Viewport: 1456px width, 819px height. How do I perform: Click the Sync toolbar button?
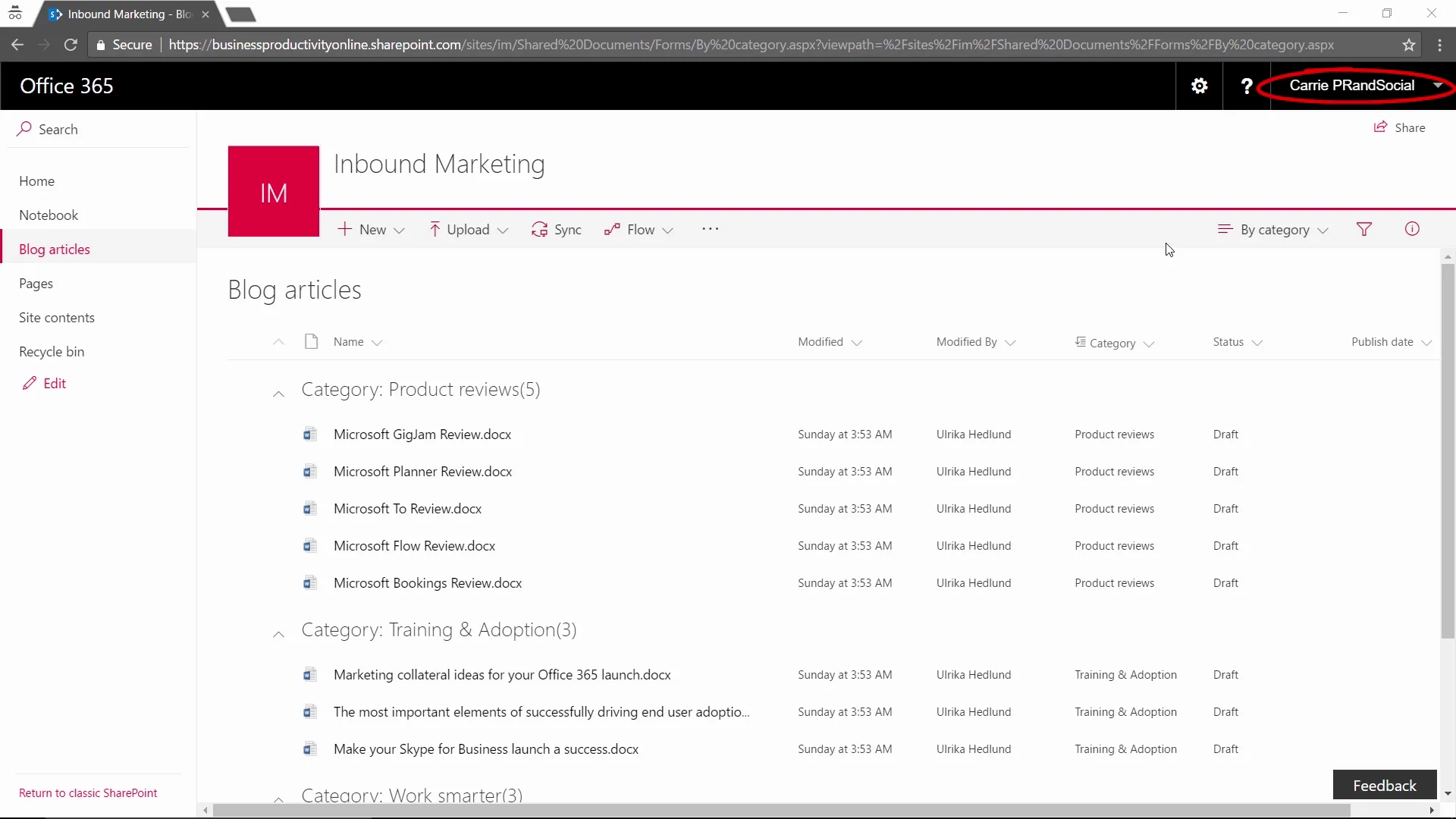pyautogui.click(x=557, y=230)
